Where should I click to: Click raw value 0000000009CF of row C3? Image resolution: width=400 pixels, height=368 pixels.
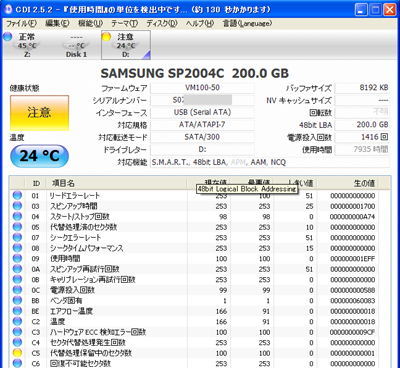[x=353, y=332]
